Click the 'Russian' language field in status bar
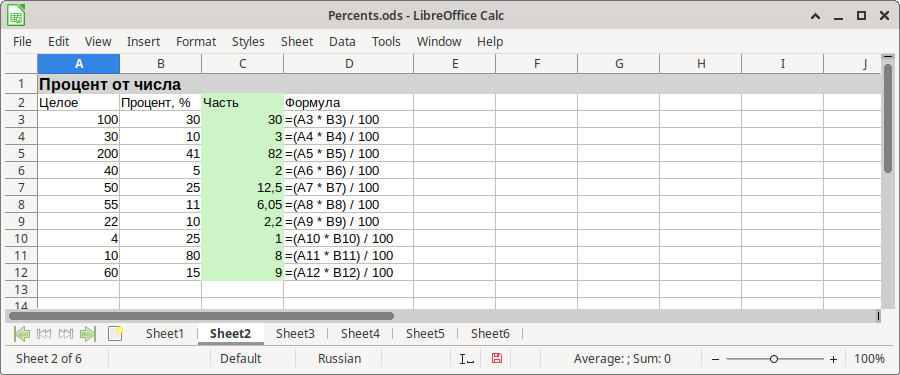 [339, 359]
